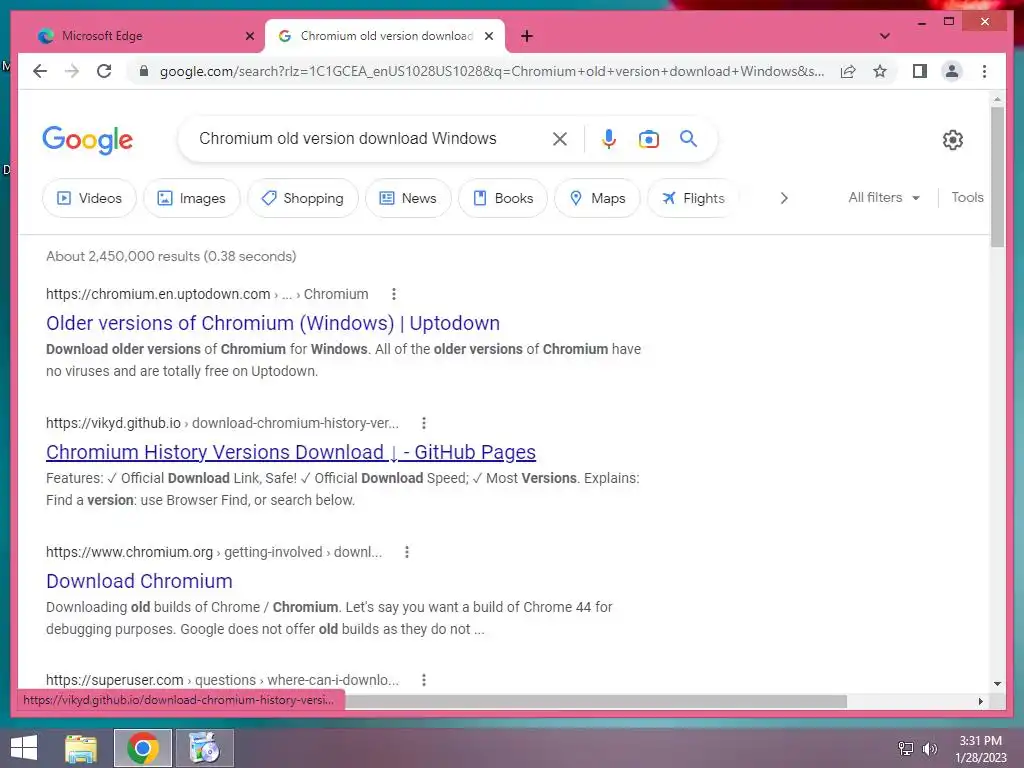The image size is (1024, 768).
Task: Open the volume control in system tray
Action: [x=929, y=749]
